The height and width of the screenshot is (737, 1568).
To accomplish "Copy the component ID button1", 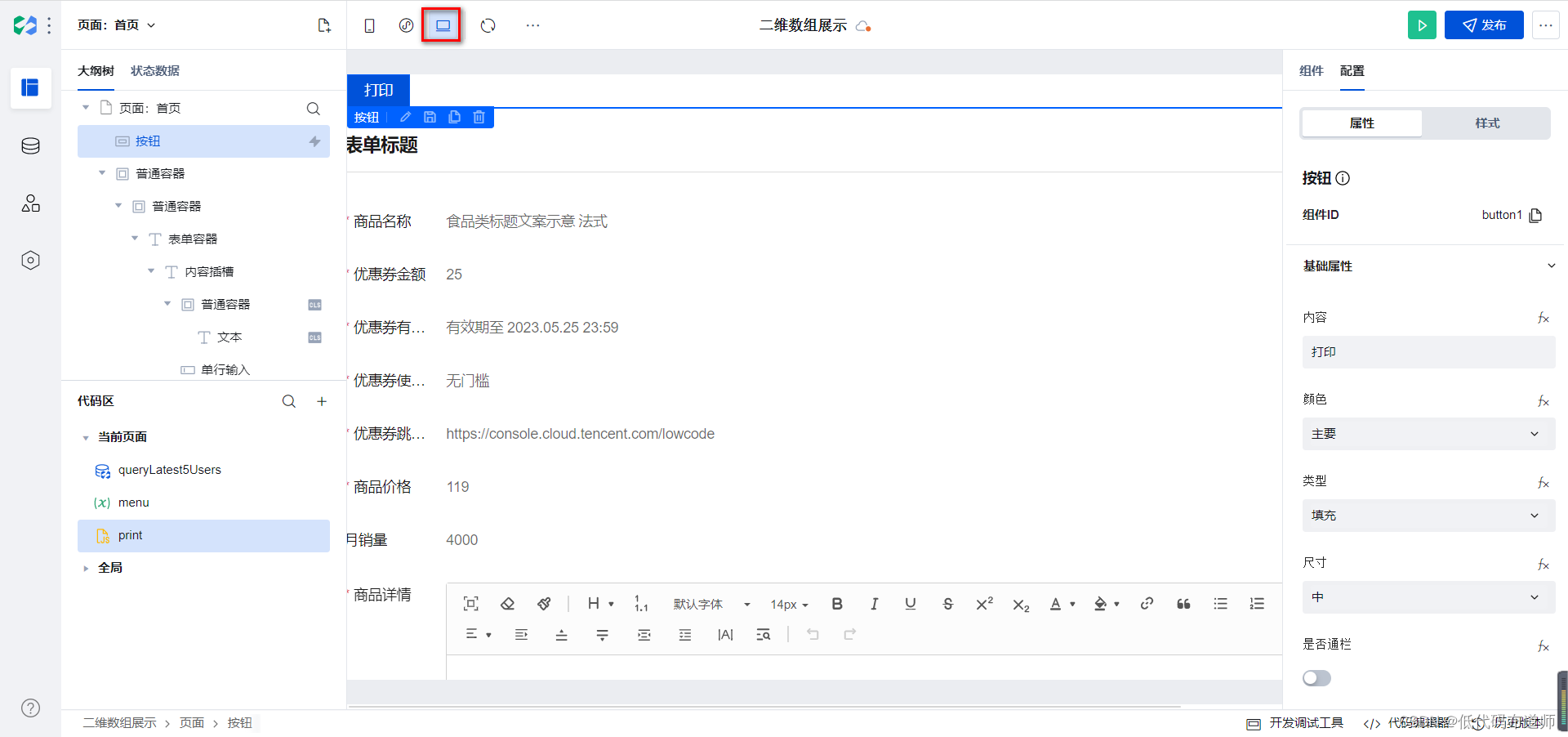I will [x=1535, y=215].
